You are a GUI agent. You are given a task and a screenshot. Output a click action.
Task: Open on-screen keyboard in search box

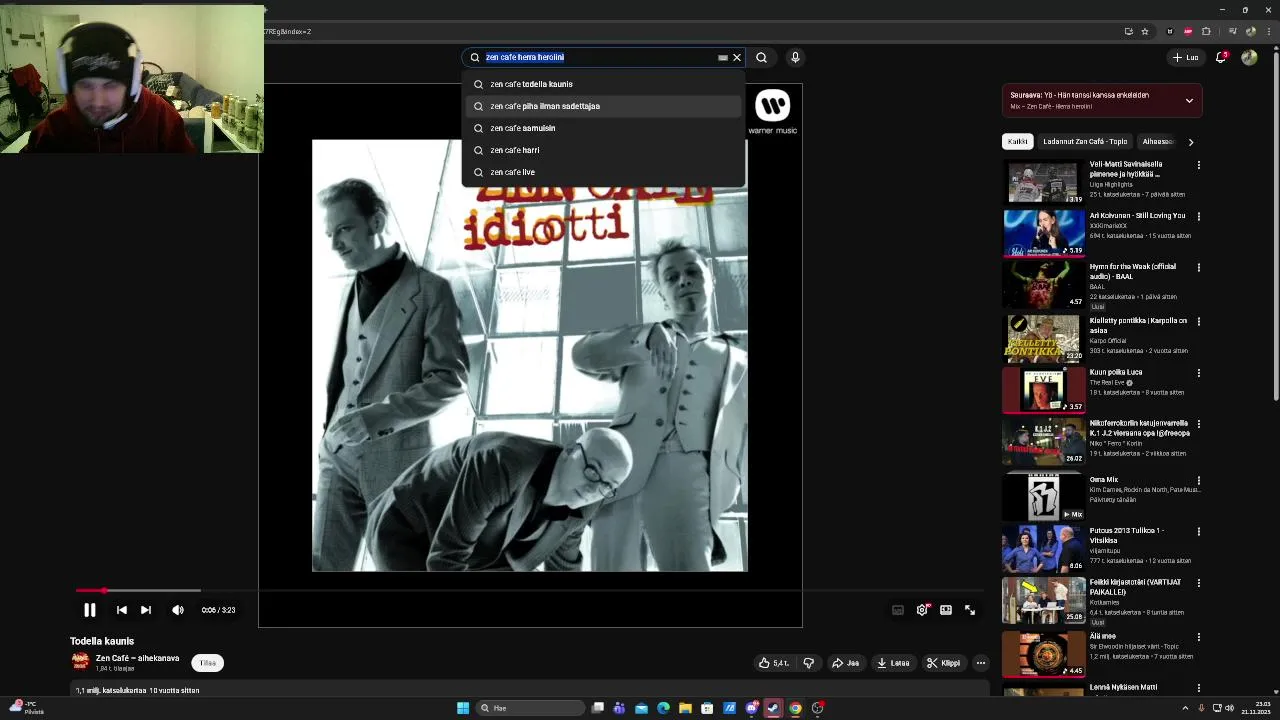coord(723,57)
